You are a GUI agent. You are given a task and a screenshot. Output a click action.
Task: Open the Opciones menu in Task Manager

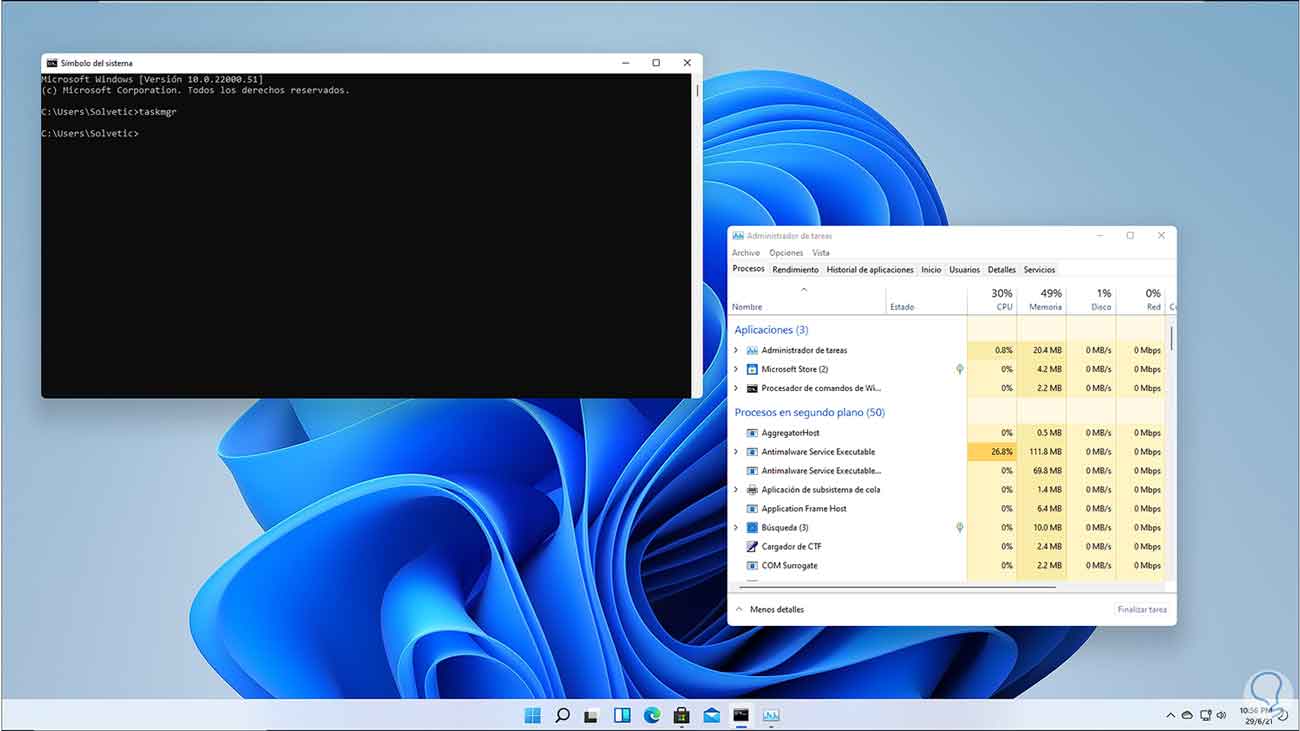(786, 253)
